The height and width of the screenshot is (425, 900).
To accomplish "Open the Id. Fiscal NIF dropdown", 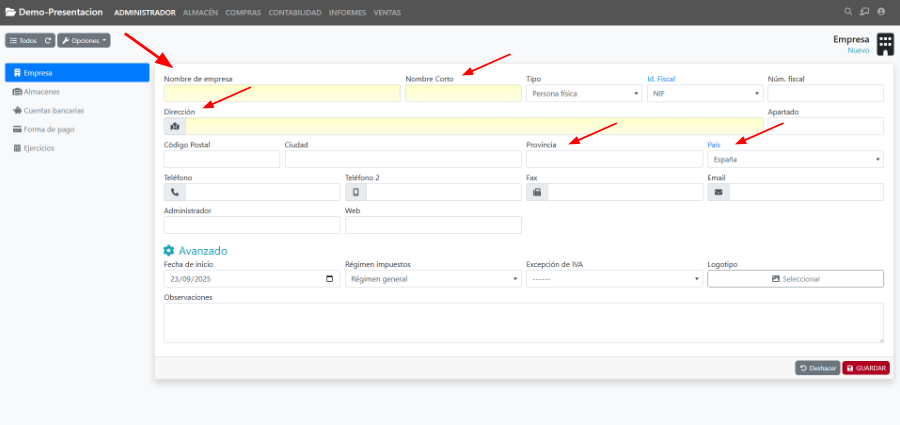I will click(x=705, y=93).
